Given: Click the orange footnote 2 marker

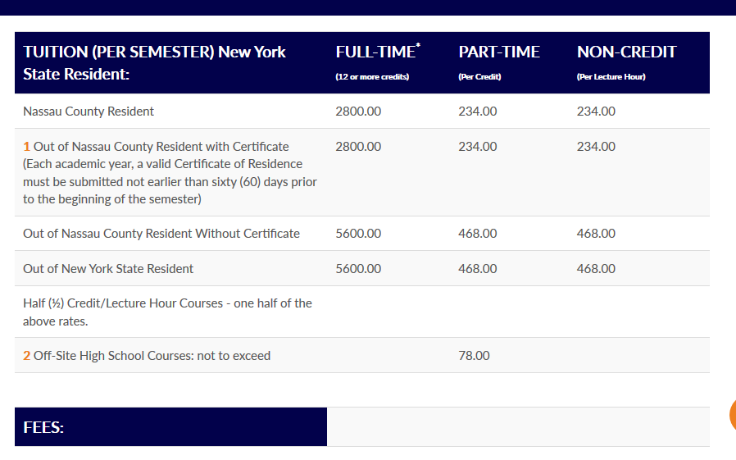Looking at the screenshot, I should 27,356.
